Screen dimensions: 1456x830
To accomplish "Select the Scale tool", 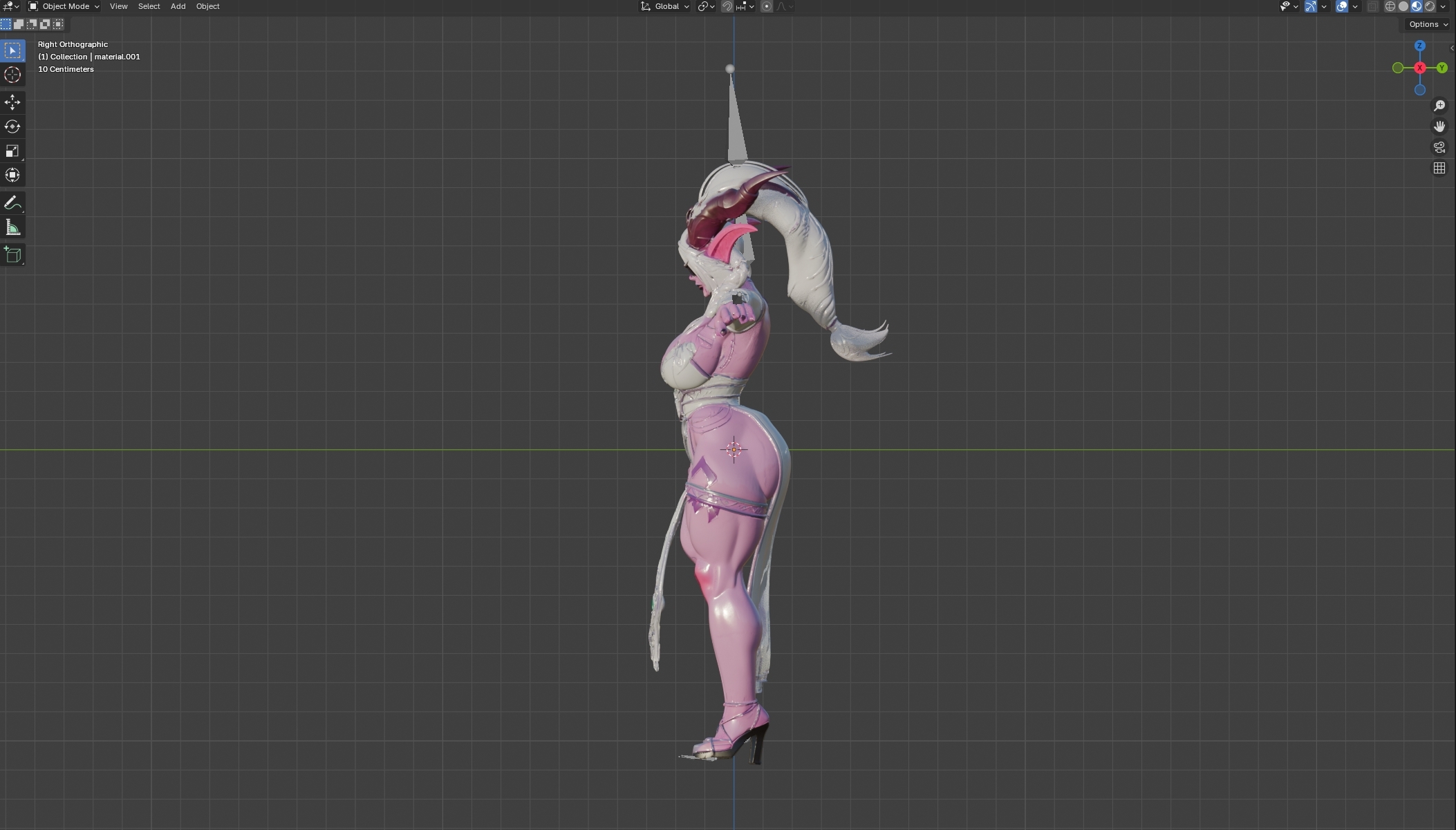I will [12, 151].
